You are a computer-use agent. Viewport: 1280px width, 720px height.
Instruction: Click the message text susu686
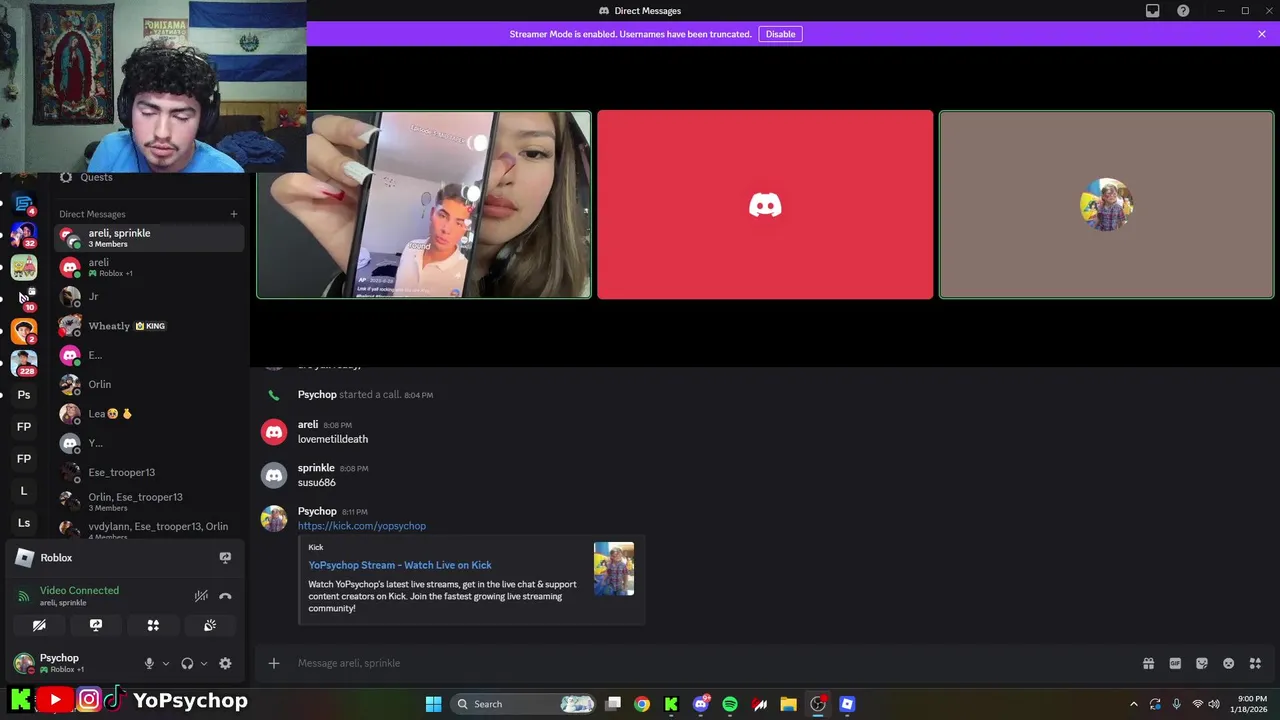click(317, 483)
